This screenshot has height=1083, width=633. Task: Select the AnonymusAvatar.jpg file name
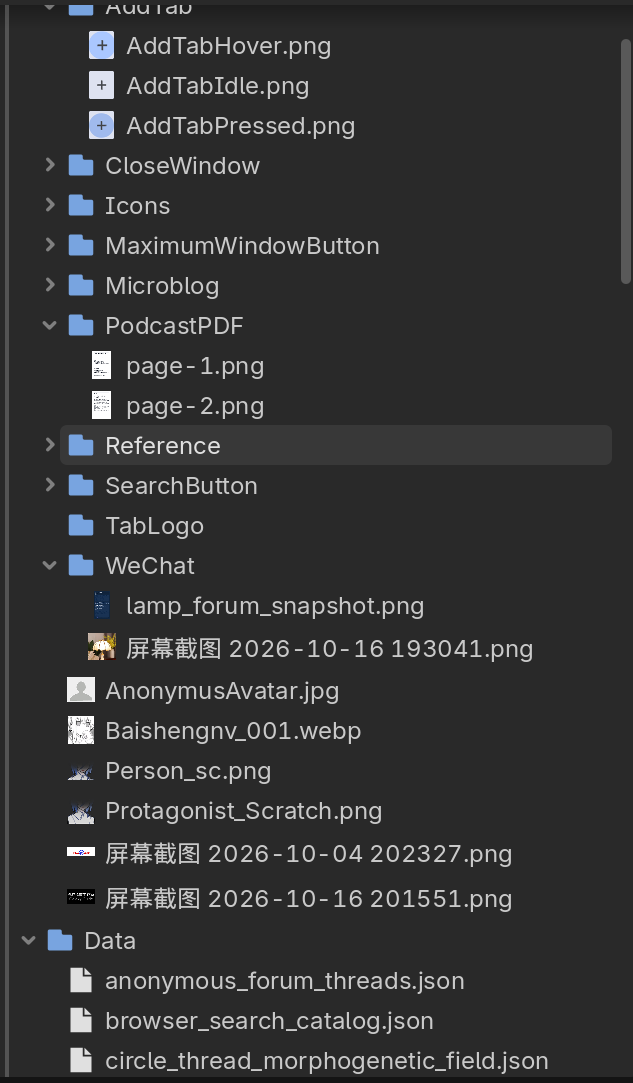[x=223, y=691]
